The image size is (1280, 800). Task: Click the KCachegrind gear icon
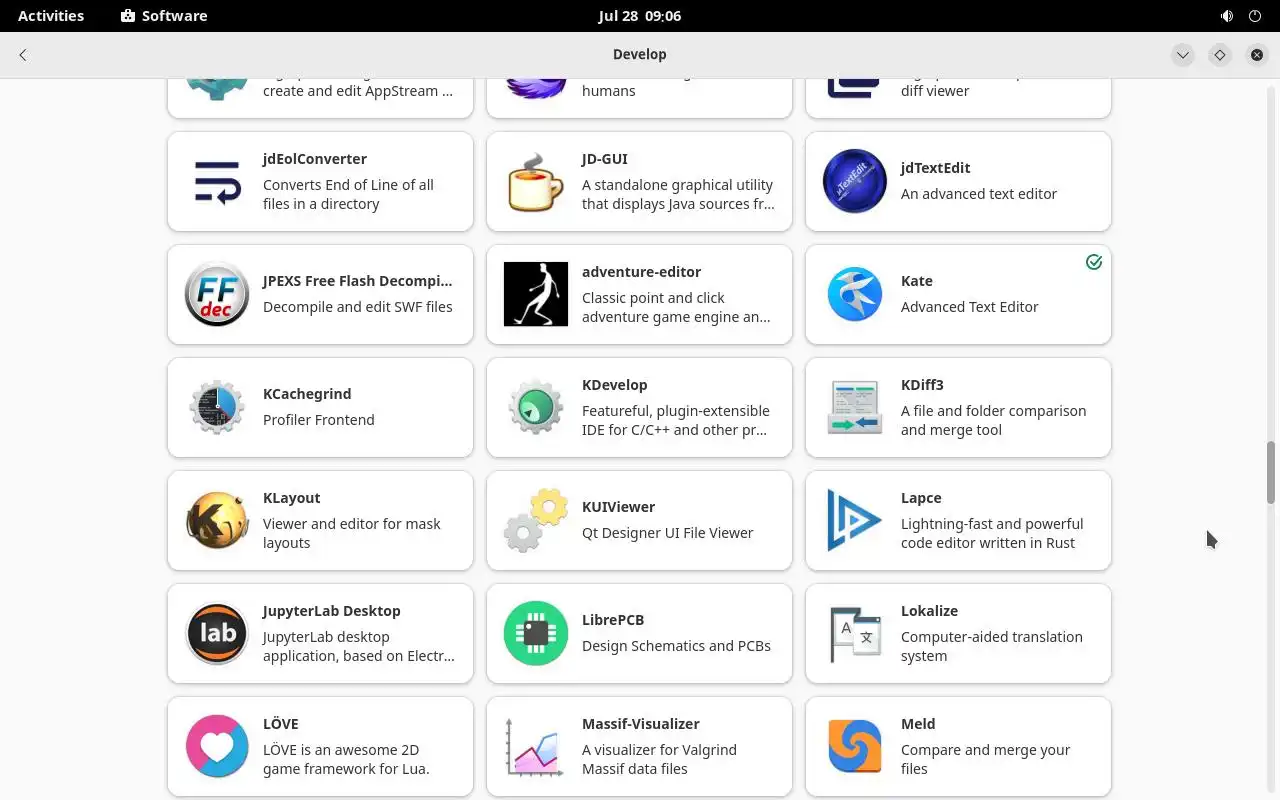[x=217, y=407]
